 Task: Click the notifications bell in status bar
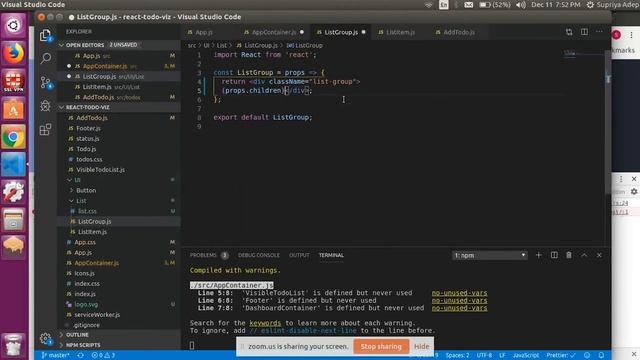[601, 356]
